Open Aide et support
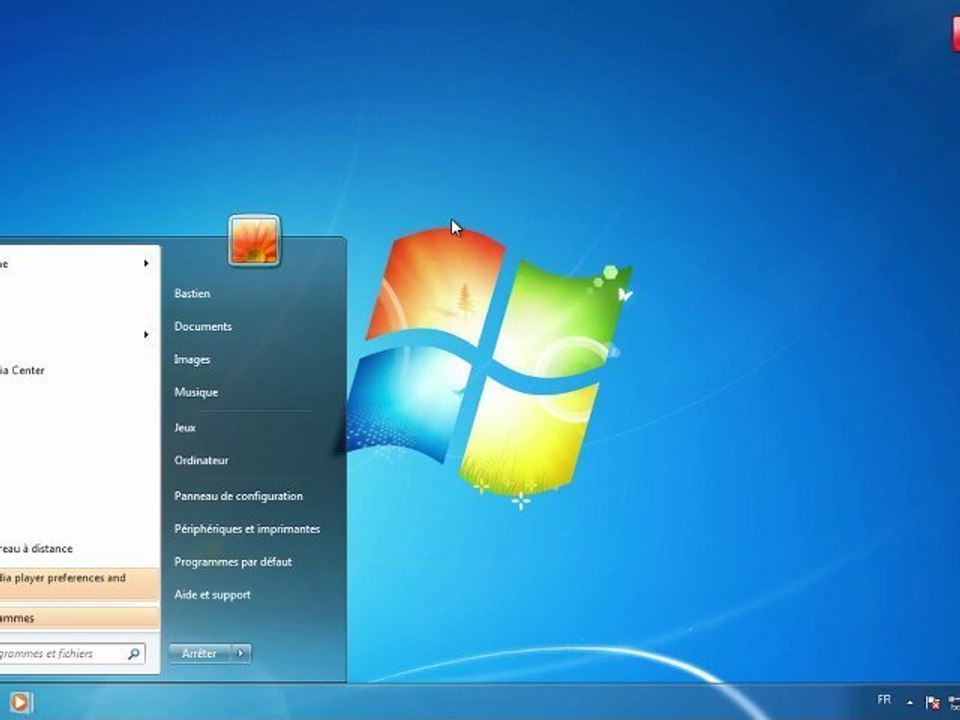This screenshot has height=720, width=960. pyautogui.click(x=212, y=594)
